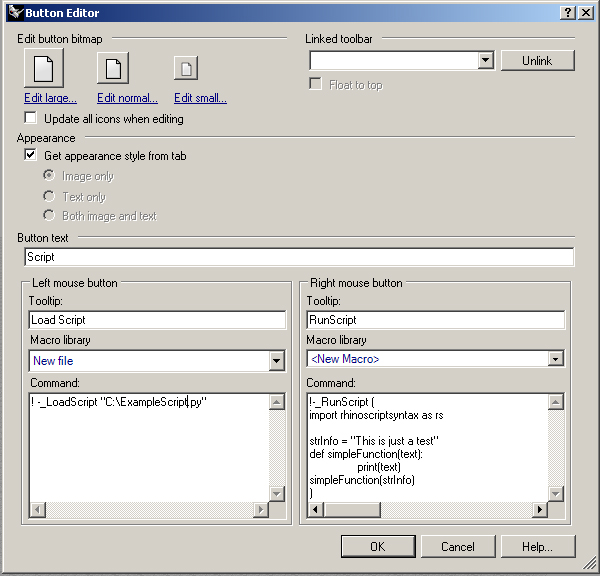Focus the Load Script tooltip field

157,320
